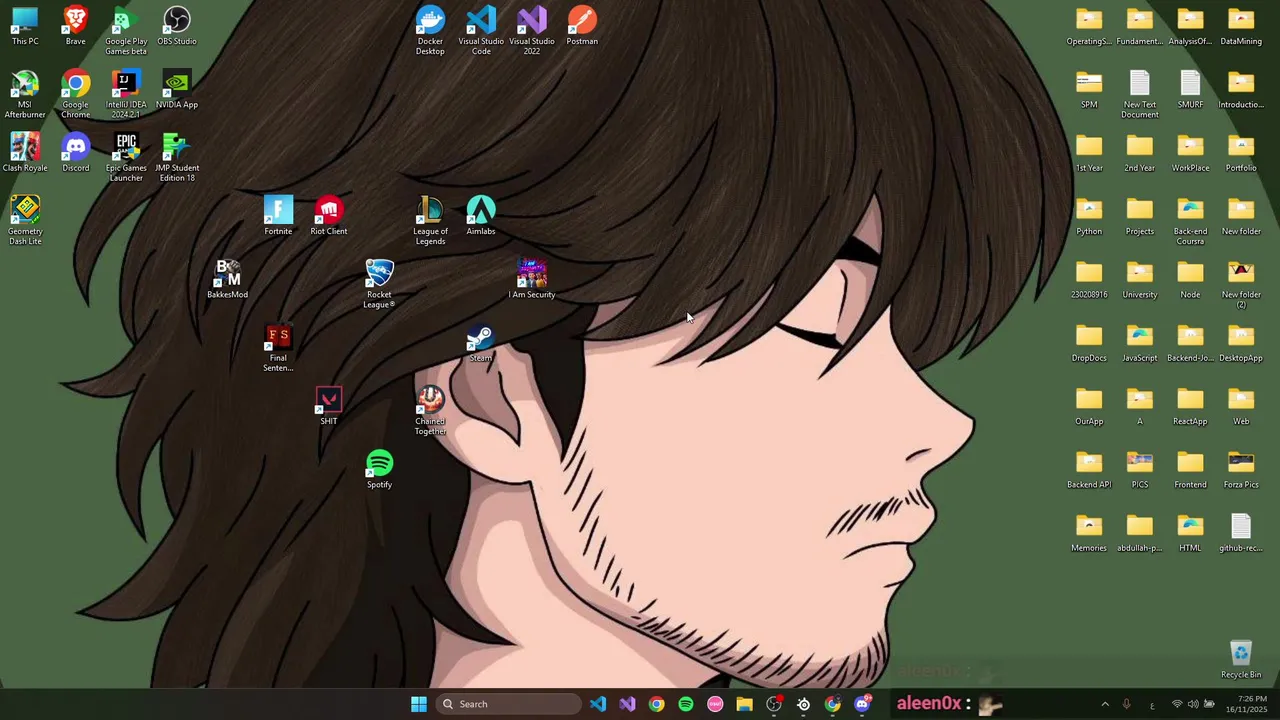Open Riot Client shortcut
This screenshot has height=720, width=1280.
tap(329, 216)
